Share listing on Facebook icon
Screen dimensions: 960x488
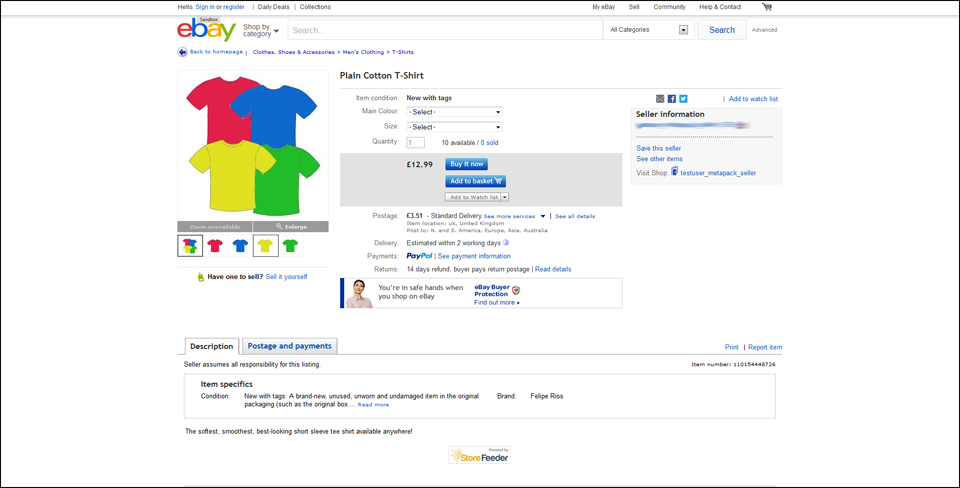672,99
